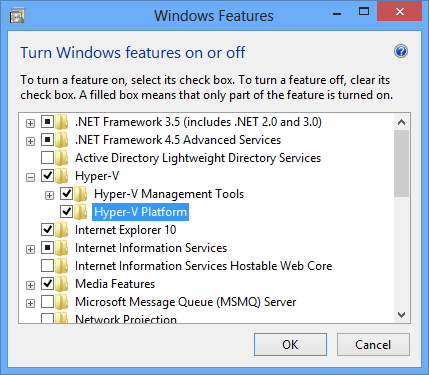Select 'Microsoft Message Queue (MSMQ) Server' label

tap(186, 302)
